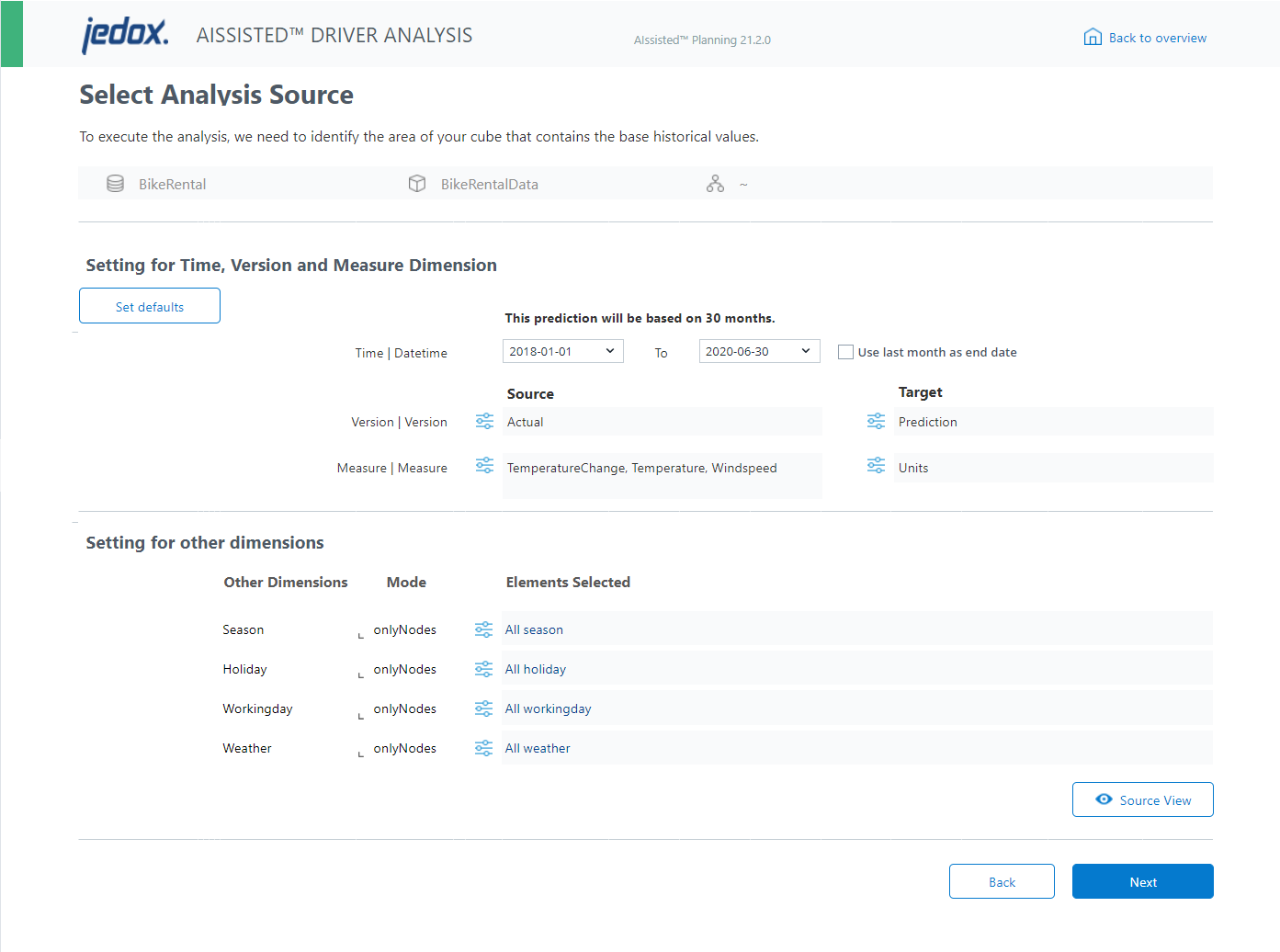Click the hierarchy icon next to the tilde
Screen dimensions: 1280x952
click(716, 183)
